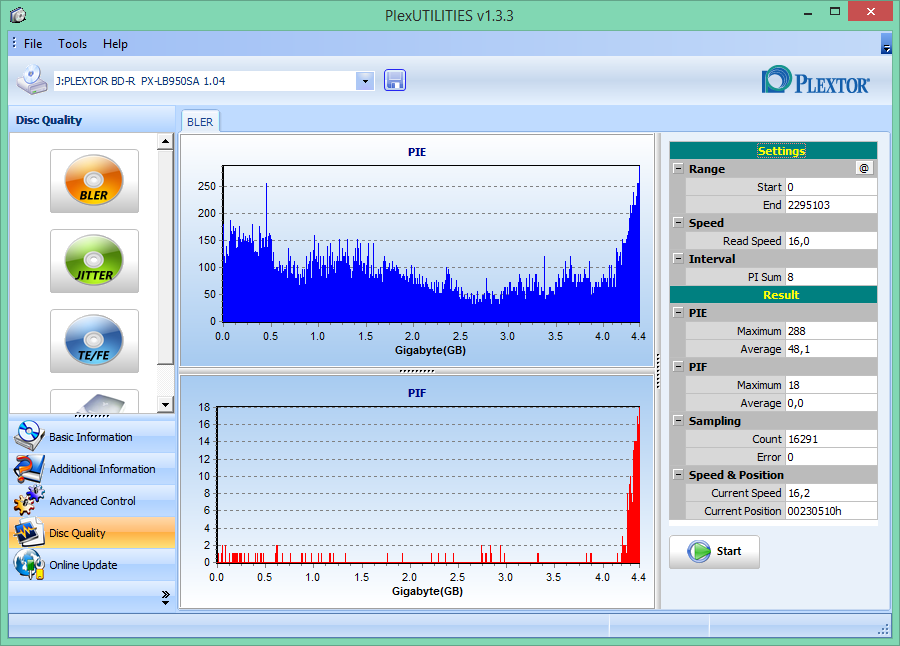
Task: Open Advanced Control section
Action: click(x=92, y=501)
